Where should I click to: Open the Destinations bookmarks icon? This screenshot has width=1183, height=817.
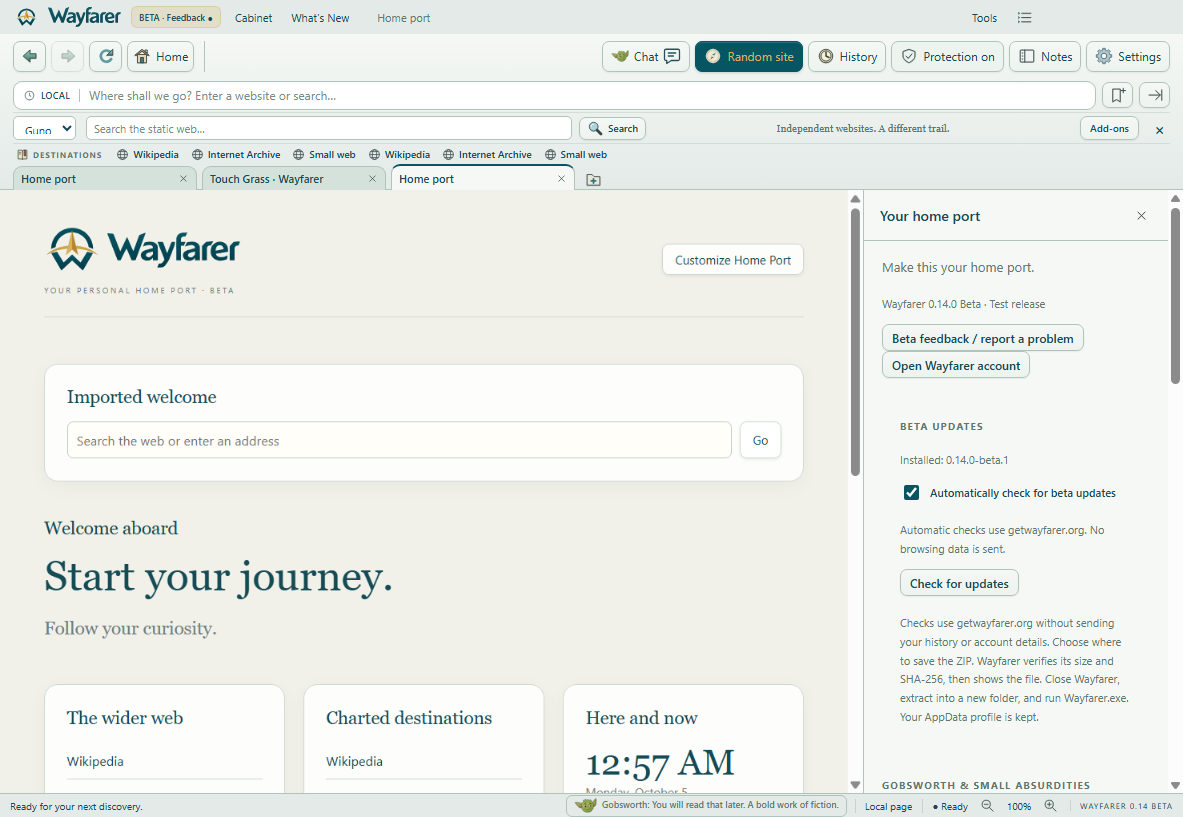point(23,155)
